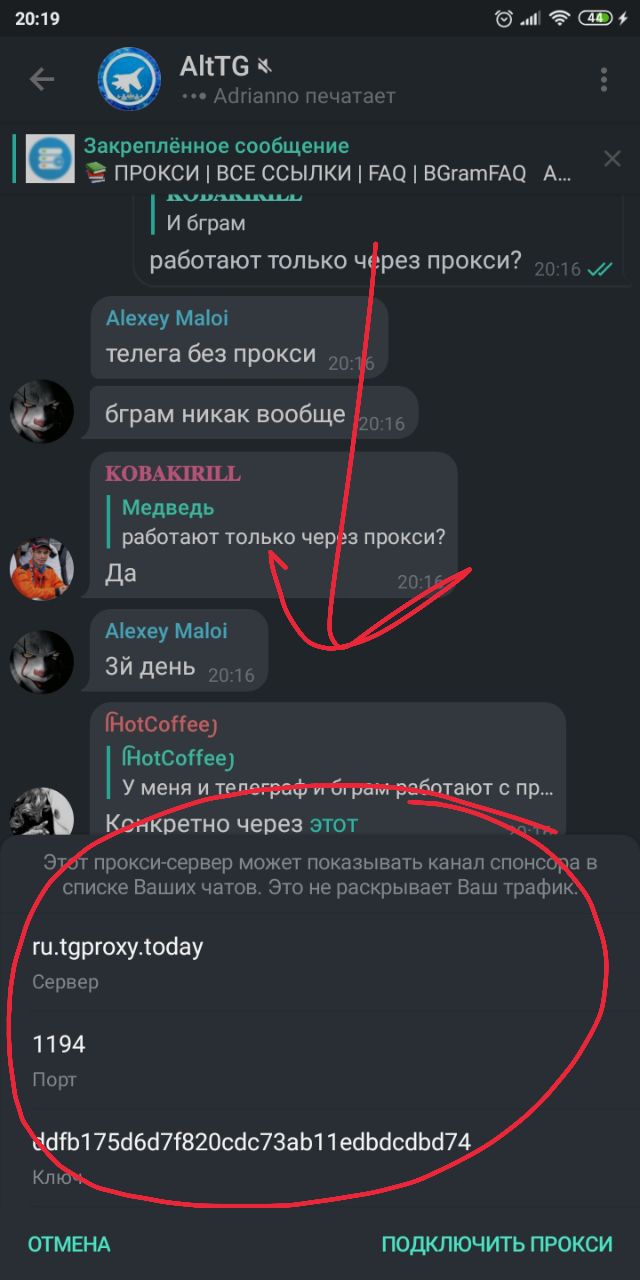Select the port 1194 field
The height and width of the screenshot is (1280, 640).
[x=320, y=1060]
